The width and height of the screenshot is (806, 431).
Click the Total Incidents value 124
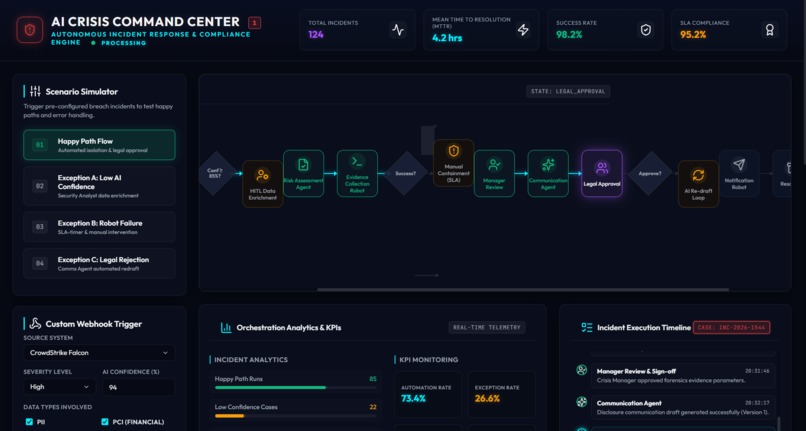click(x=316, y=35)
